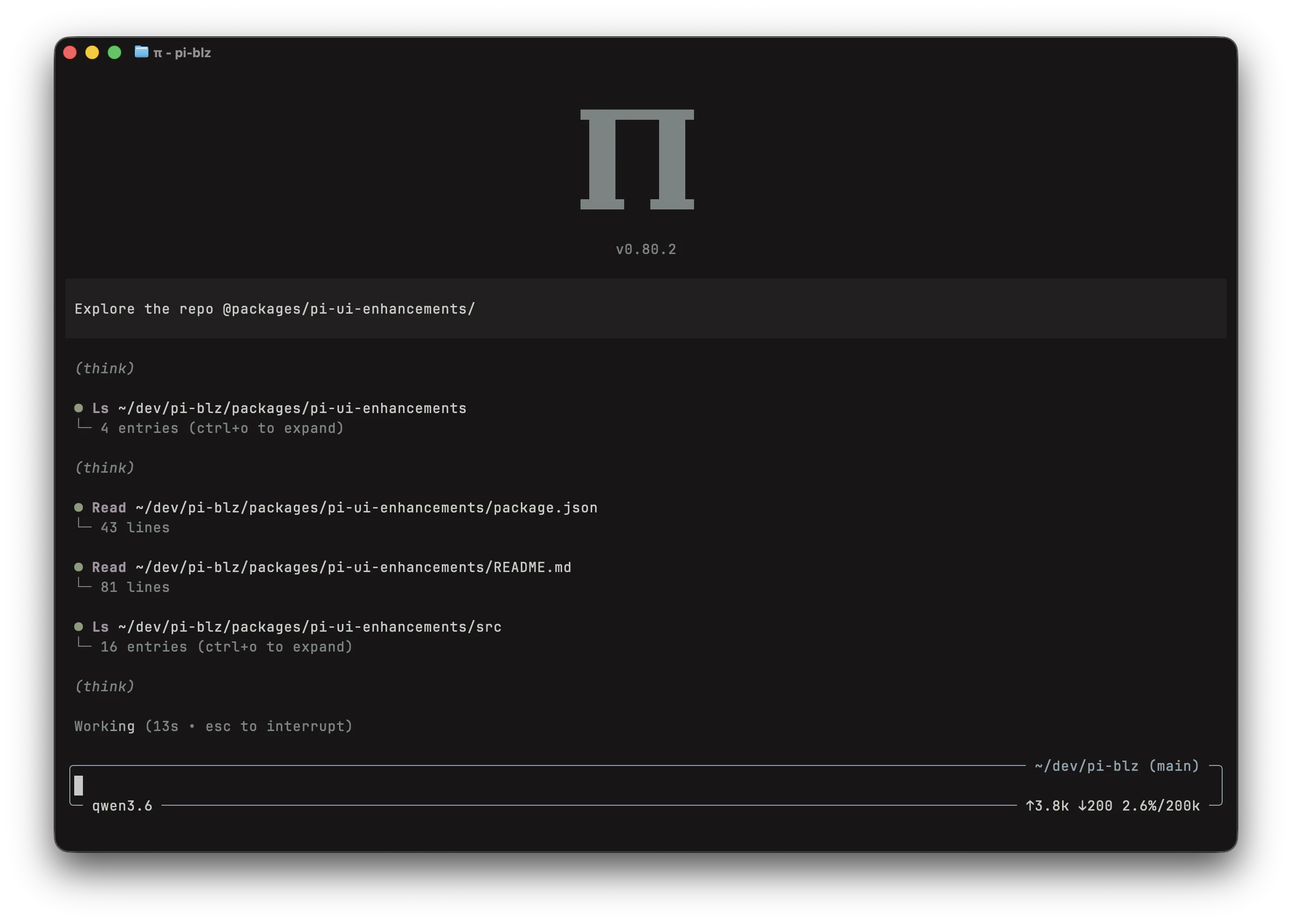1292x924 pixels.
Task: Maximize the window with the green button
Action: click(114, 52)
